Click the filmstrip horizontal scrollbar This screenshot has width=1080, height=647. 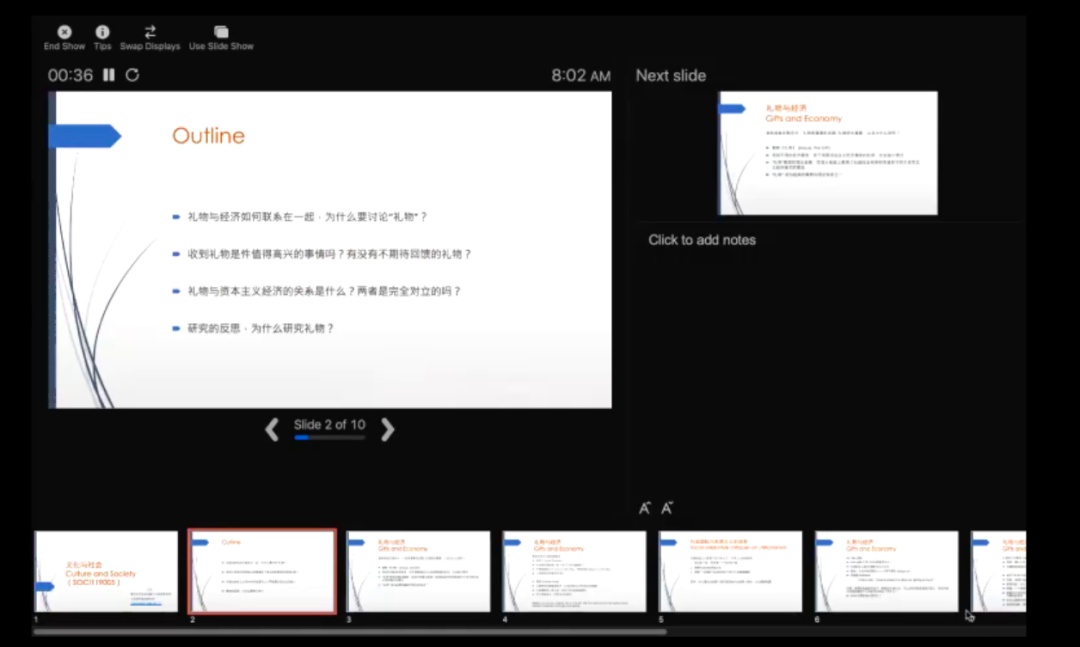pos(350,631)
